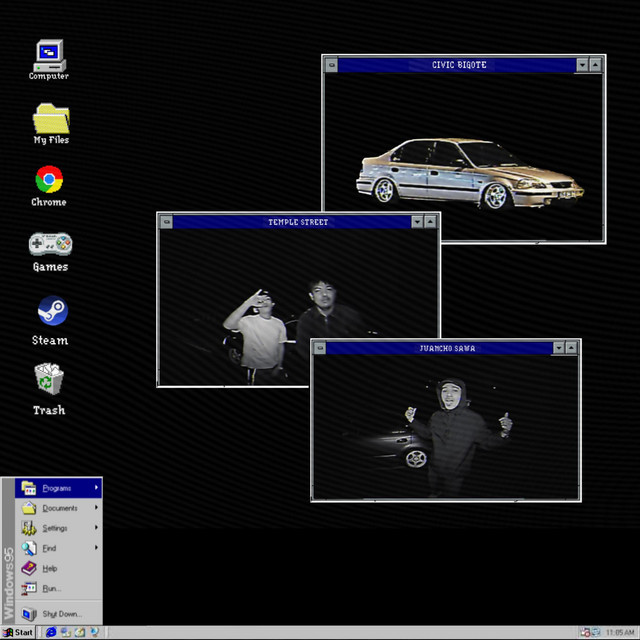Click Internet Explorer in quick launch bar
Image resolution: width=640 pixels, height=640 pixels.
[52, 632]
